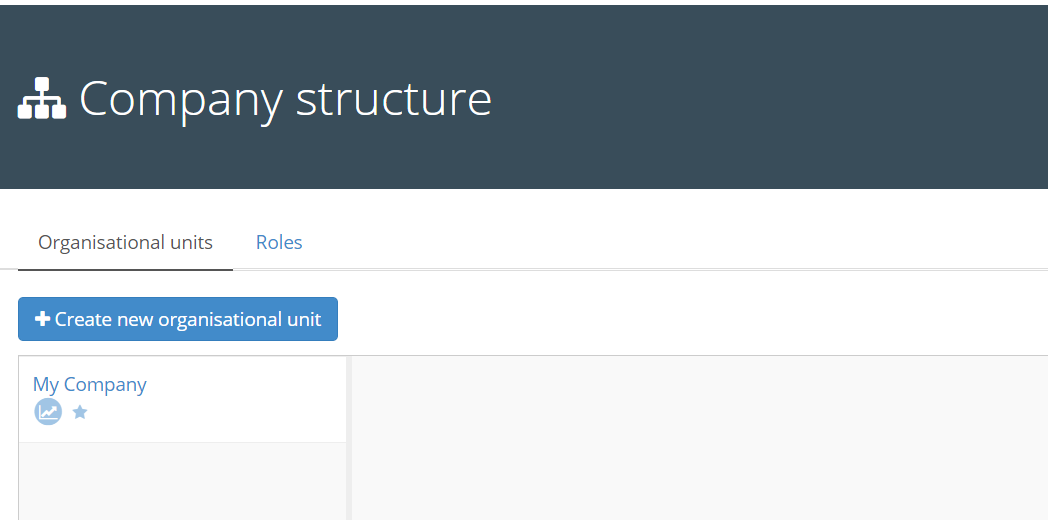
Task: Click the empty details pane right of divider
Action: (700, 438)
